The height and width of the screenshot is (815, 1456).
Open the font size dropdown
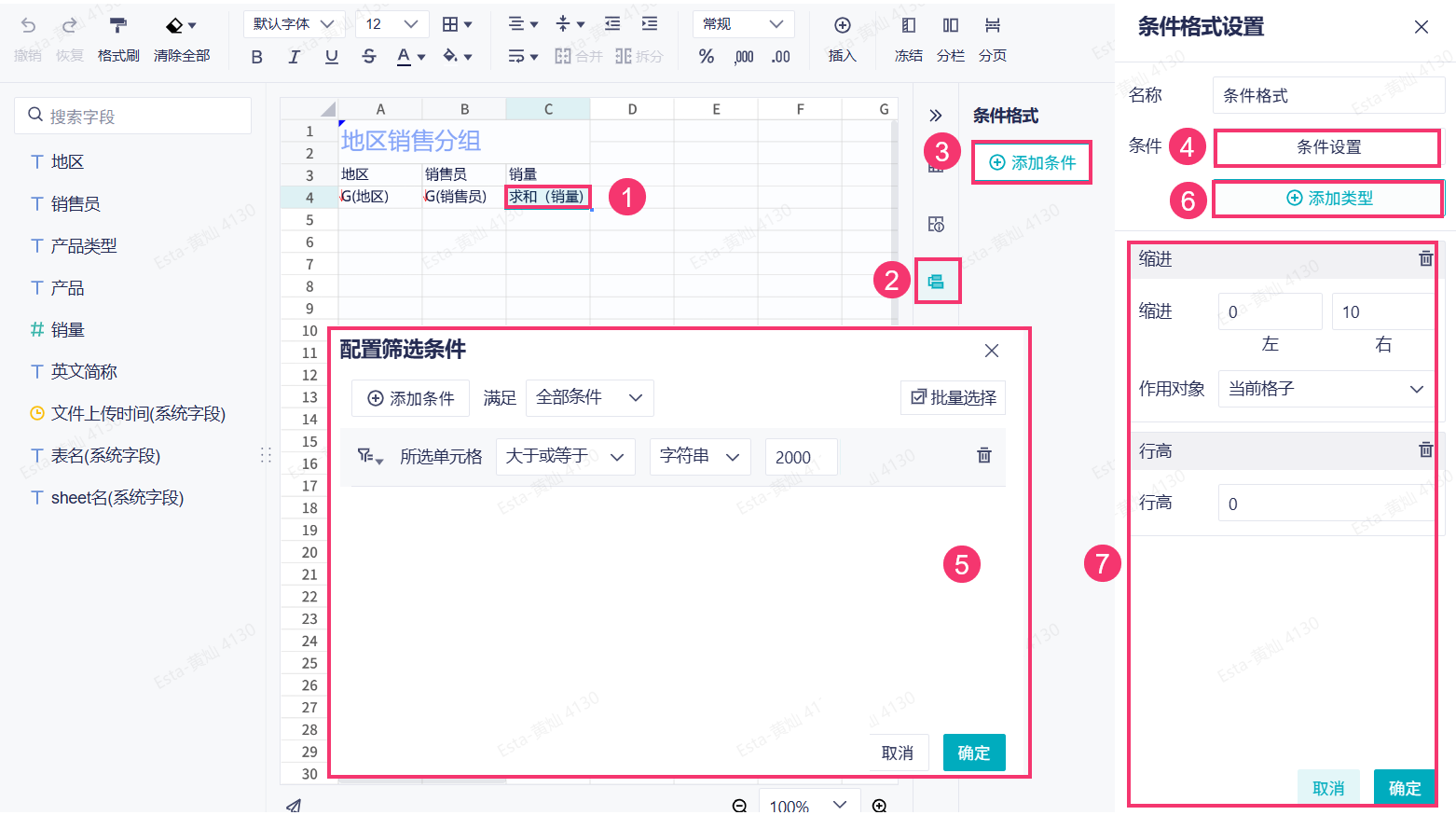(x=392, y=24)
